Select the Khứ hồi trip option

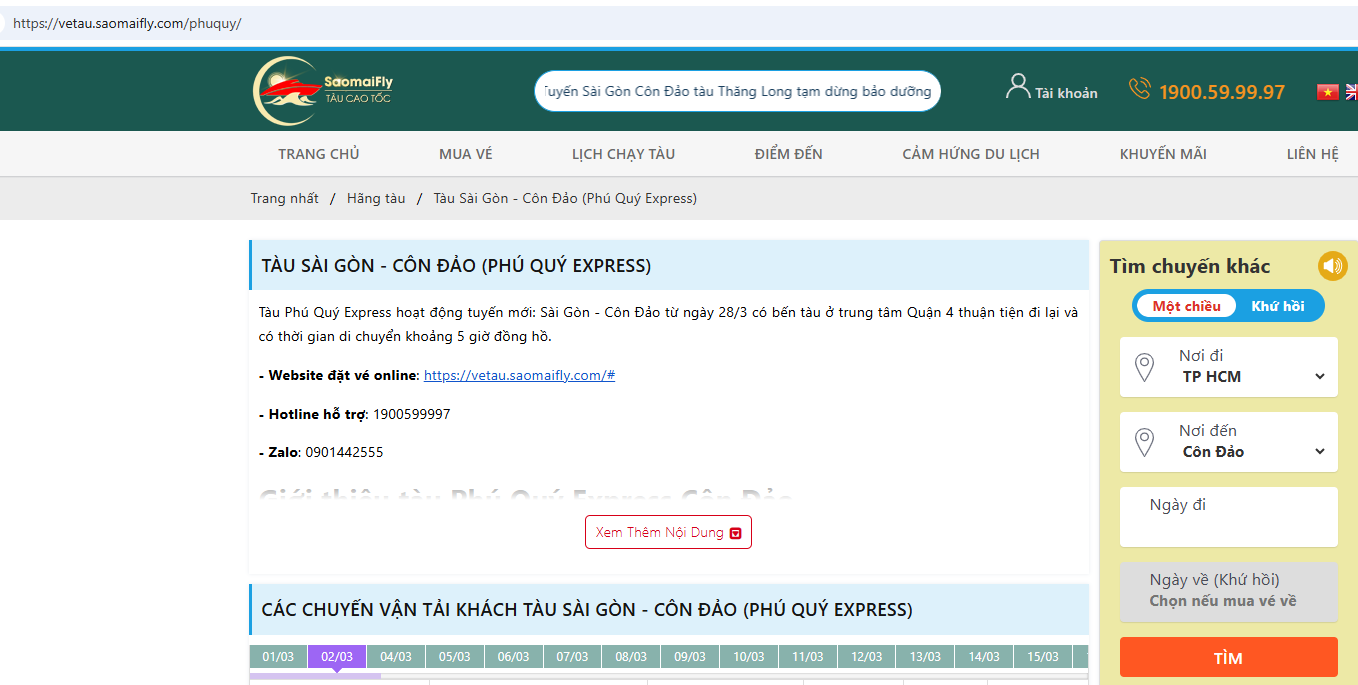tap(1277, 306)
